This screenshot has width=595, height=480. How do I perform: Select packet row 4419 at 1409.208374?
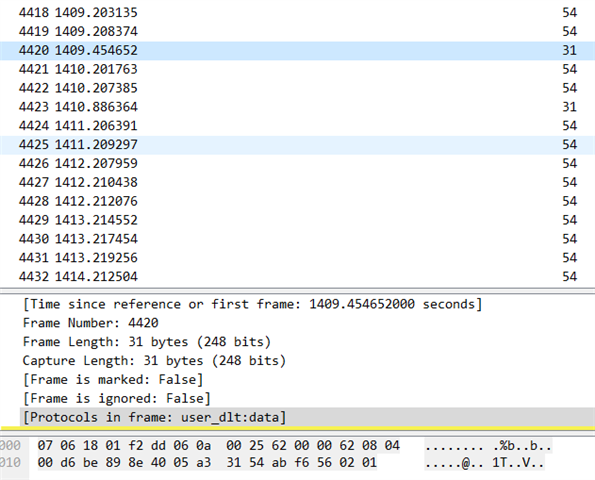(x=298, y=31)
